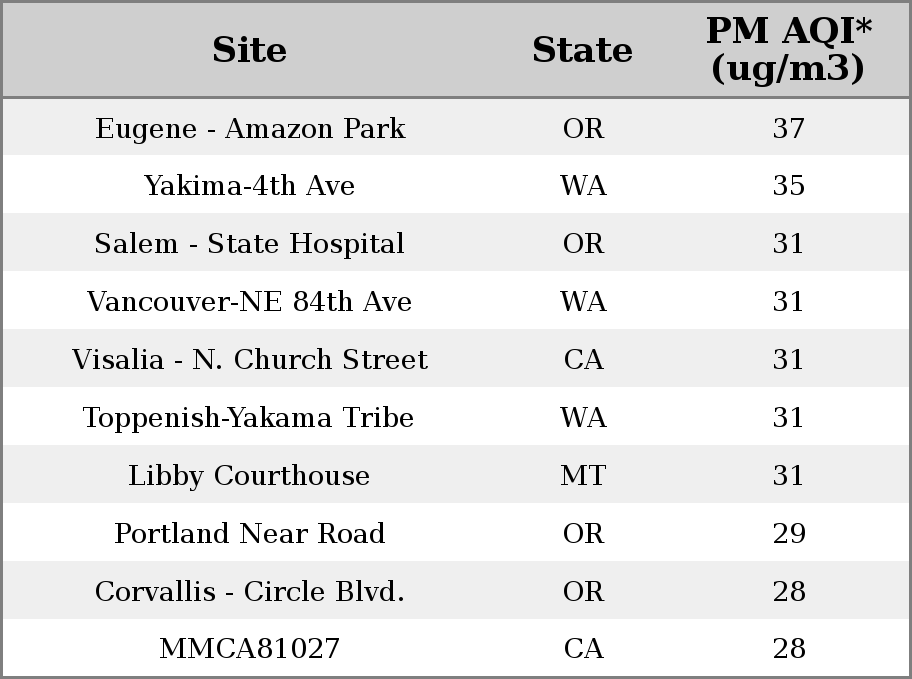Screen dimensions: 912x679
Task: Click CA state for Visalia row
Action: point(583,359)
